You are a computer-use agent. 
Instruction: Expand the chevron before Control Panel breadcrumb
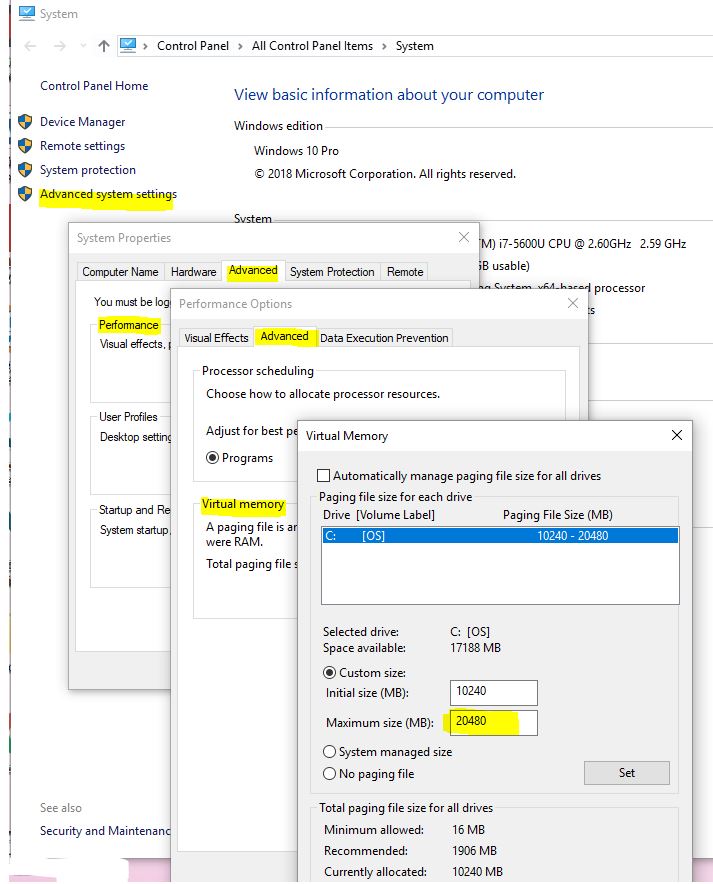click(145, 46)
